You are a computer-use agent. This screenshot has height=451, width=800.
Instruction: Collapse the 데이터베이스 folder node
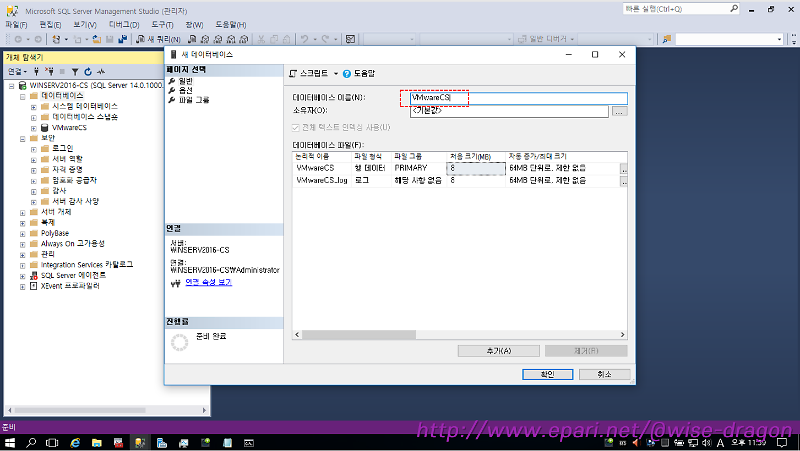pos(22,96)
